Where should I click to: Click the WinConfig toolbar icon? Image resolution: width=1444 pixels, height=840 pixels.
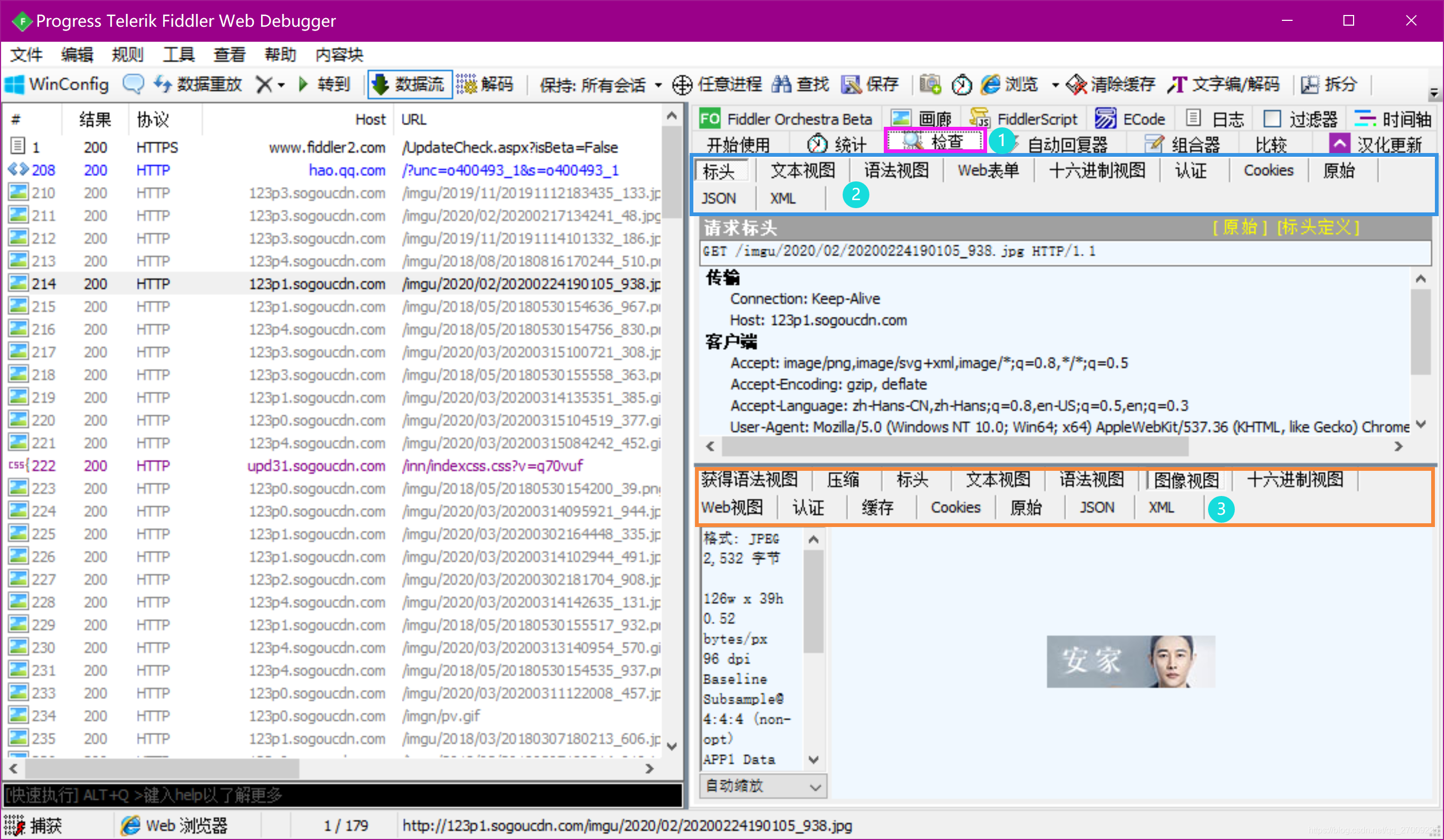pyautogui.click(x=15, y=85)
